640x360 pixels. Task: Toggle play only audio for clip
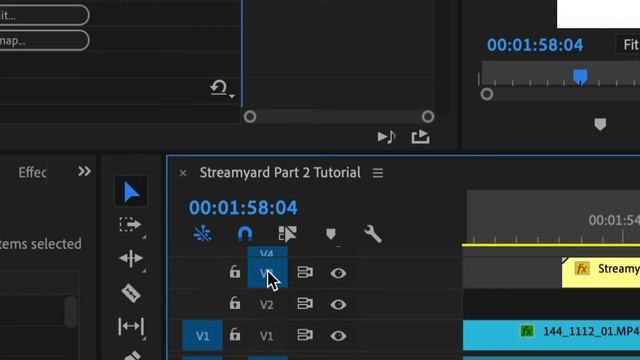pyautogui.click(x=387, y=137)
